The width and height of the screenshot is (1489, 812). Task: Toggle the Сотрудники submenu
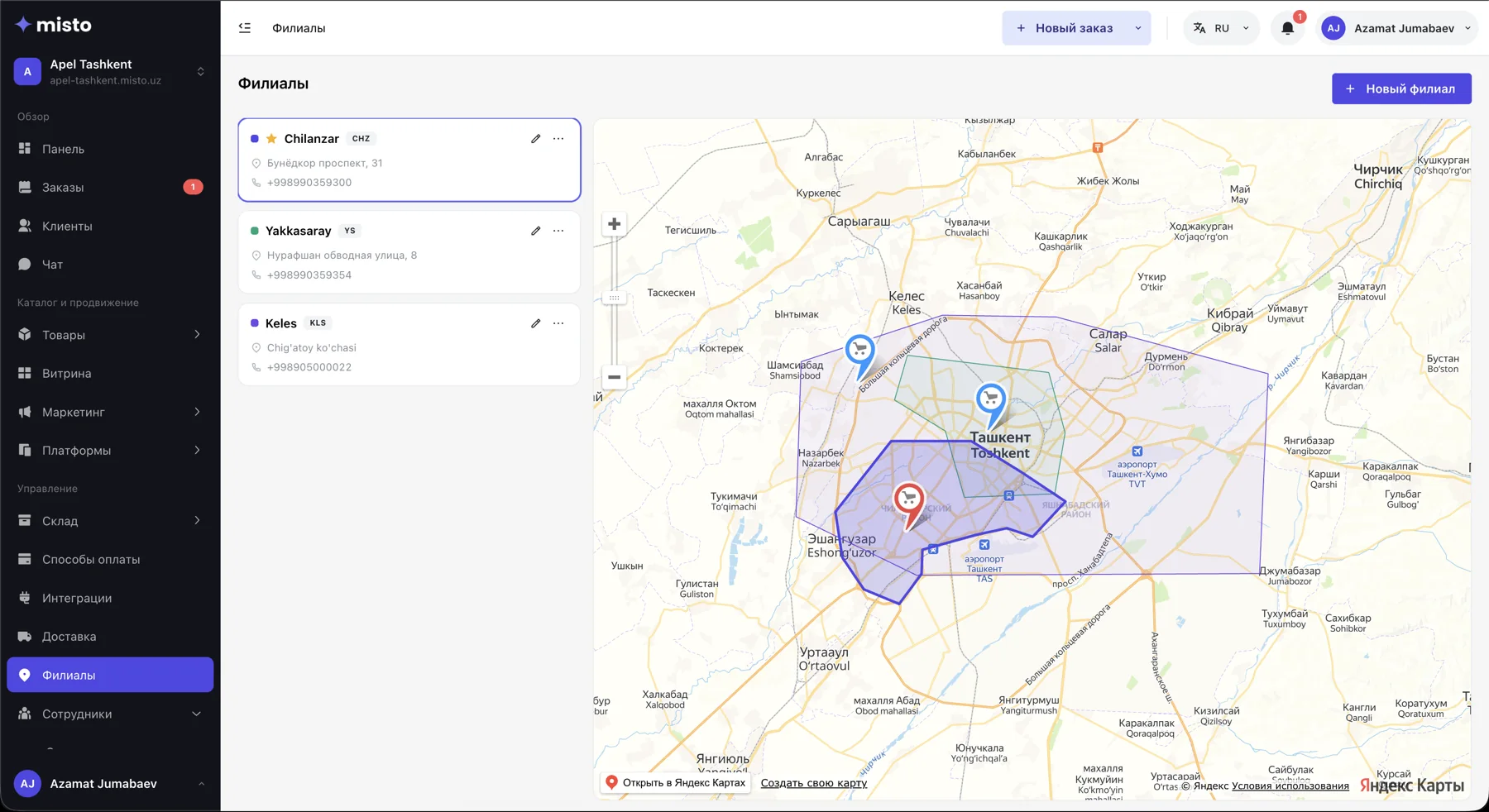110,714
